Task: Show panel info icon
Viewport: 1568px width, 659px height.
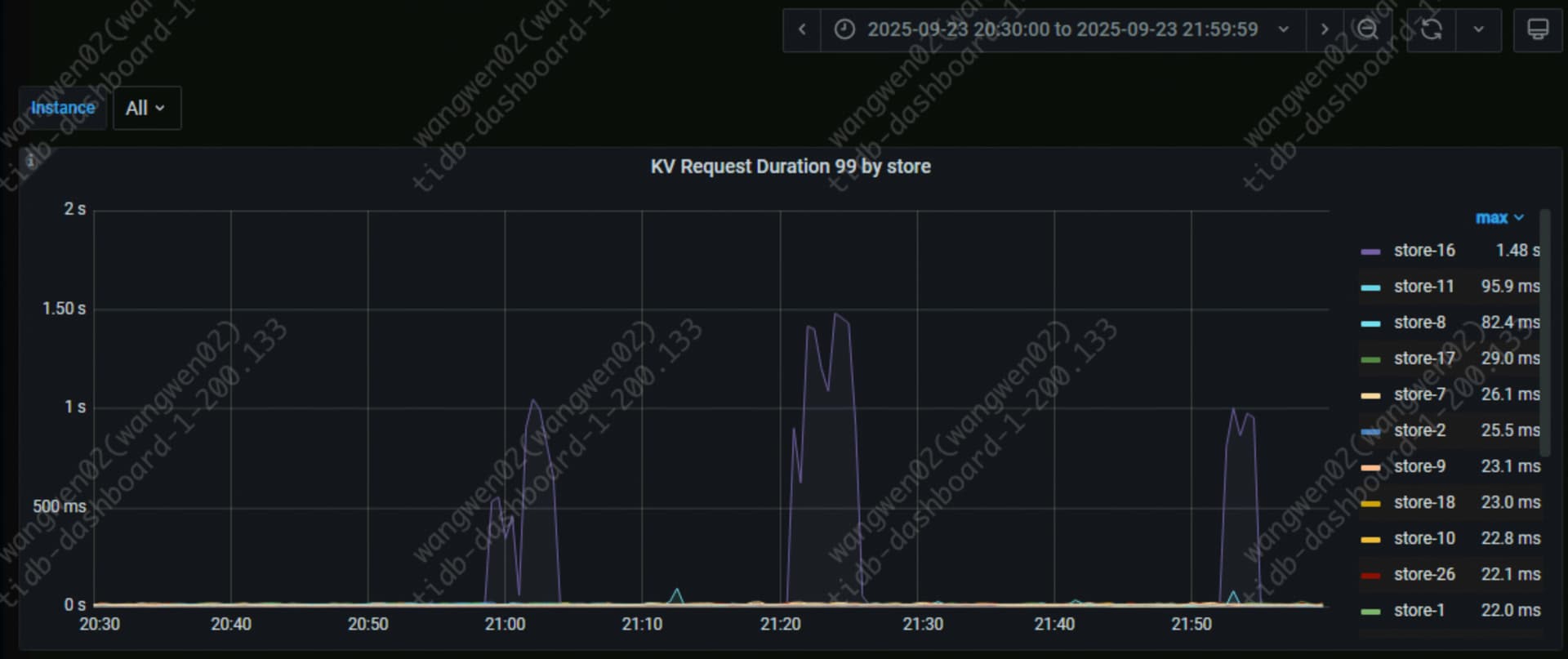Action: click(31, 161)
